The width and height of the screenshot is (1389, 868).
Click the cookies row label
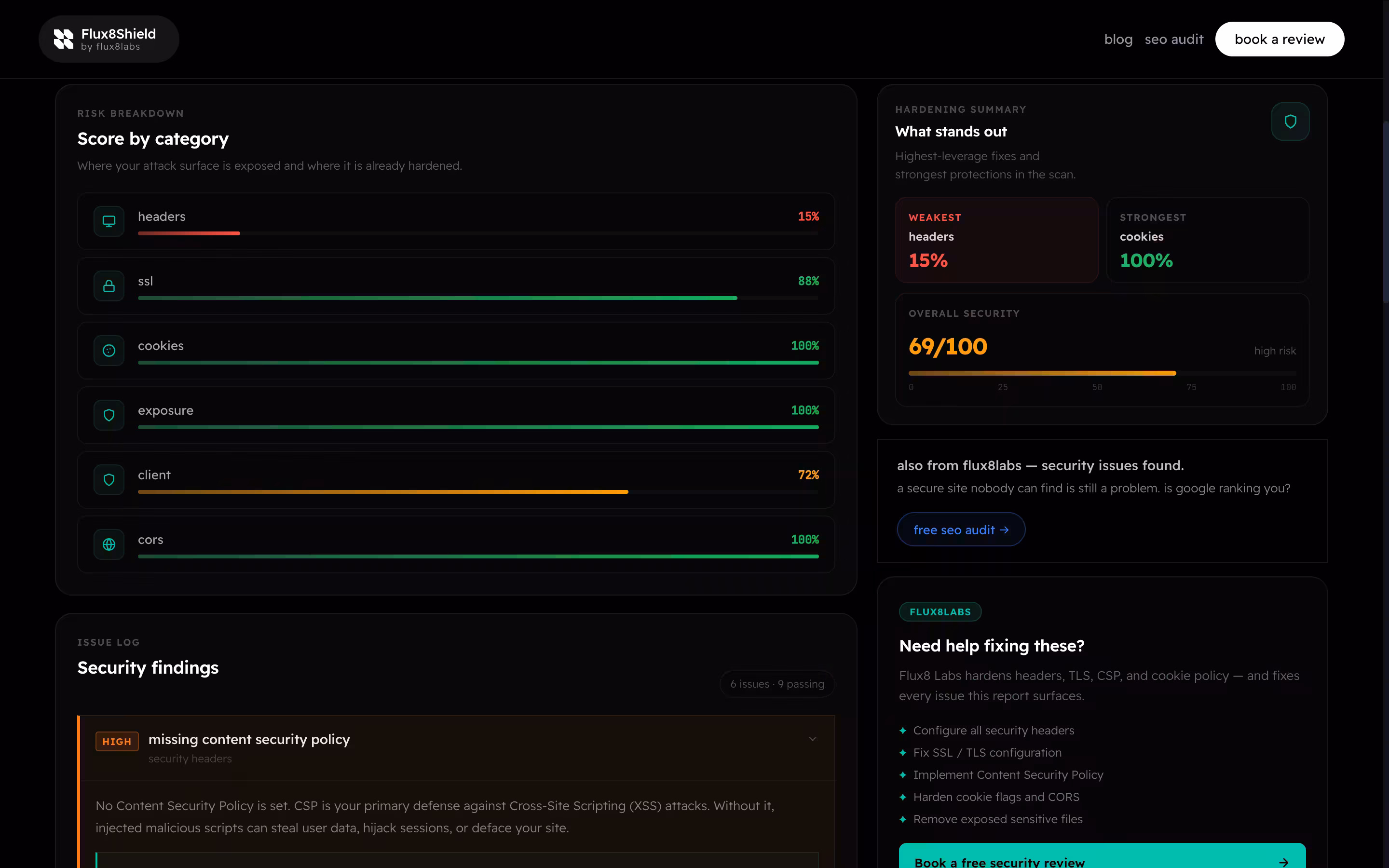(x=161, y=346)
